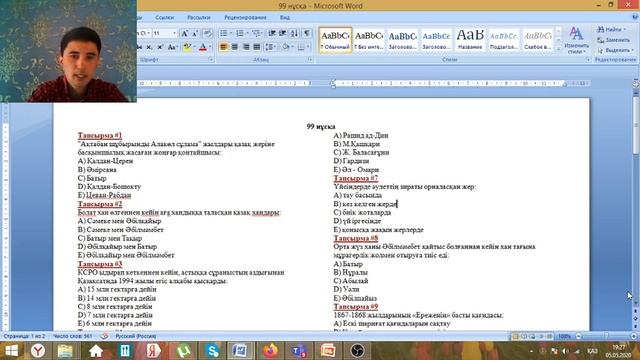The image size is (640, 360).
Task: Open Windows Start menu
Action: 12,351
